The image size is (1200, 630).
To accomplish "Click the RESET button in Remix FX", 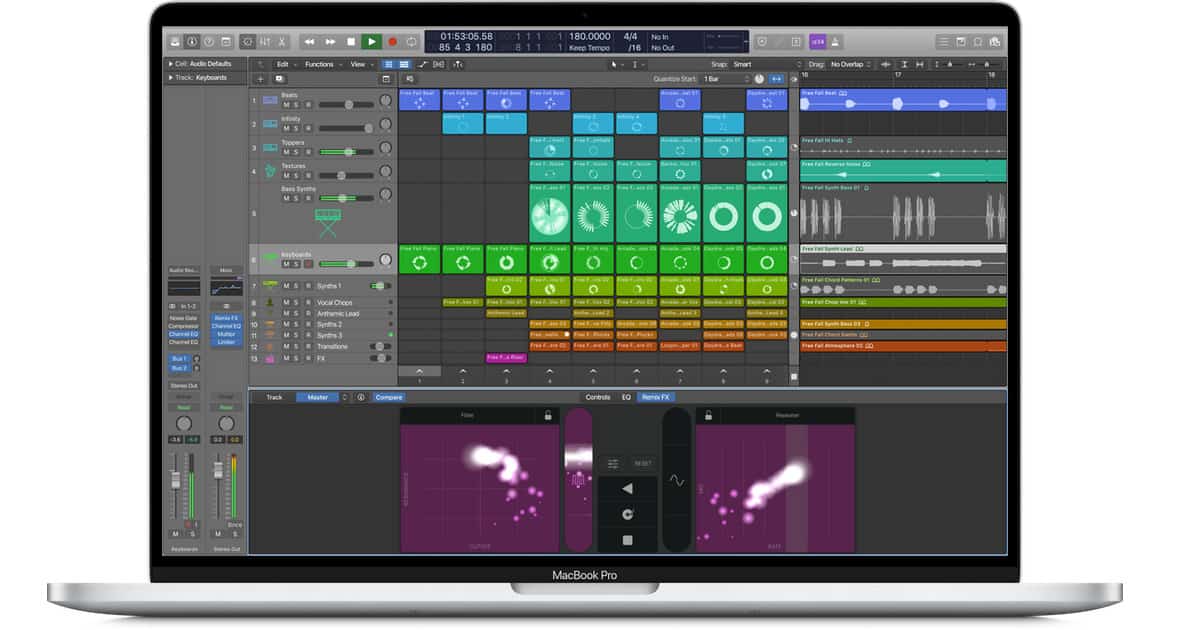I will pos(642,463).
